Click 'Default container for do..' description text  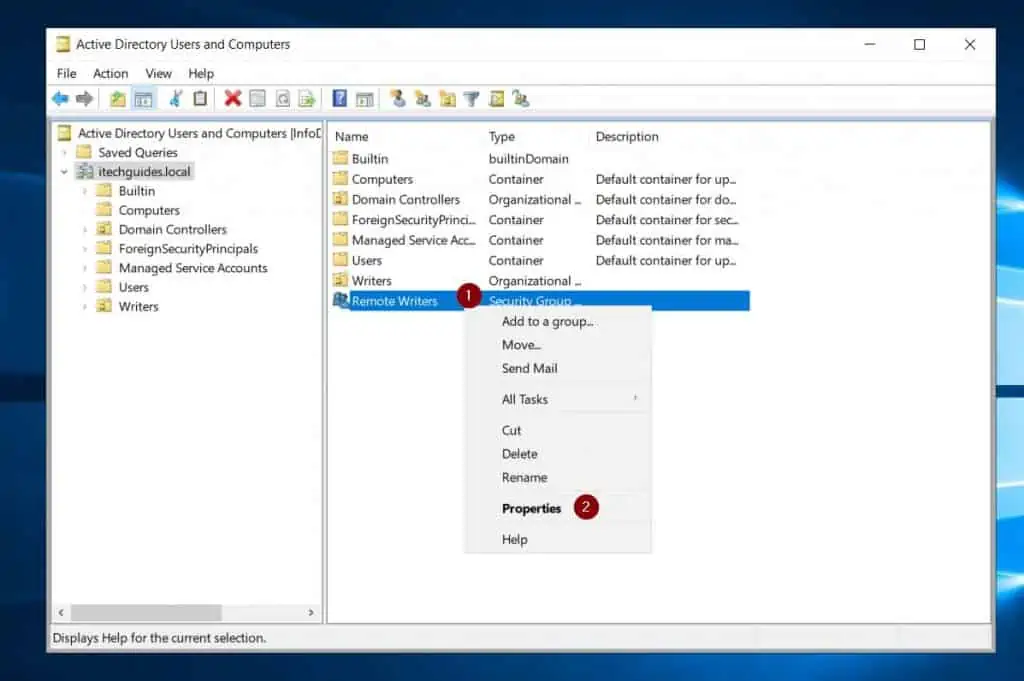coord(666,199)
